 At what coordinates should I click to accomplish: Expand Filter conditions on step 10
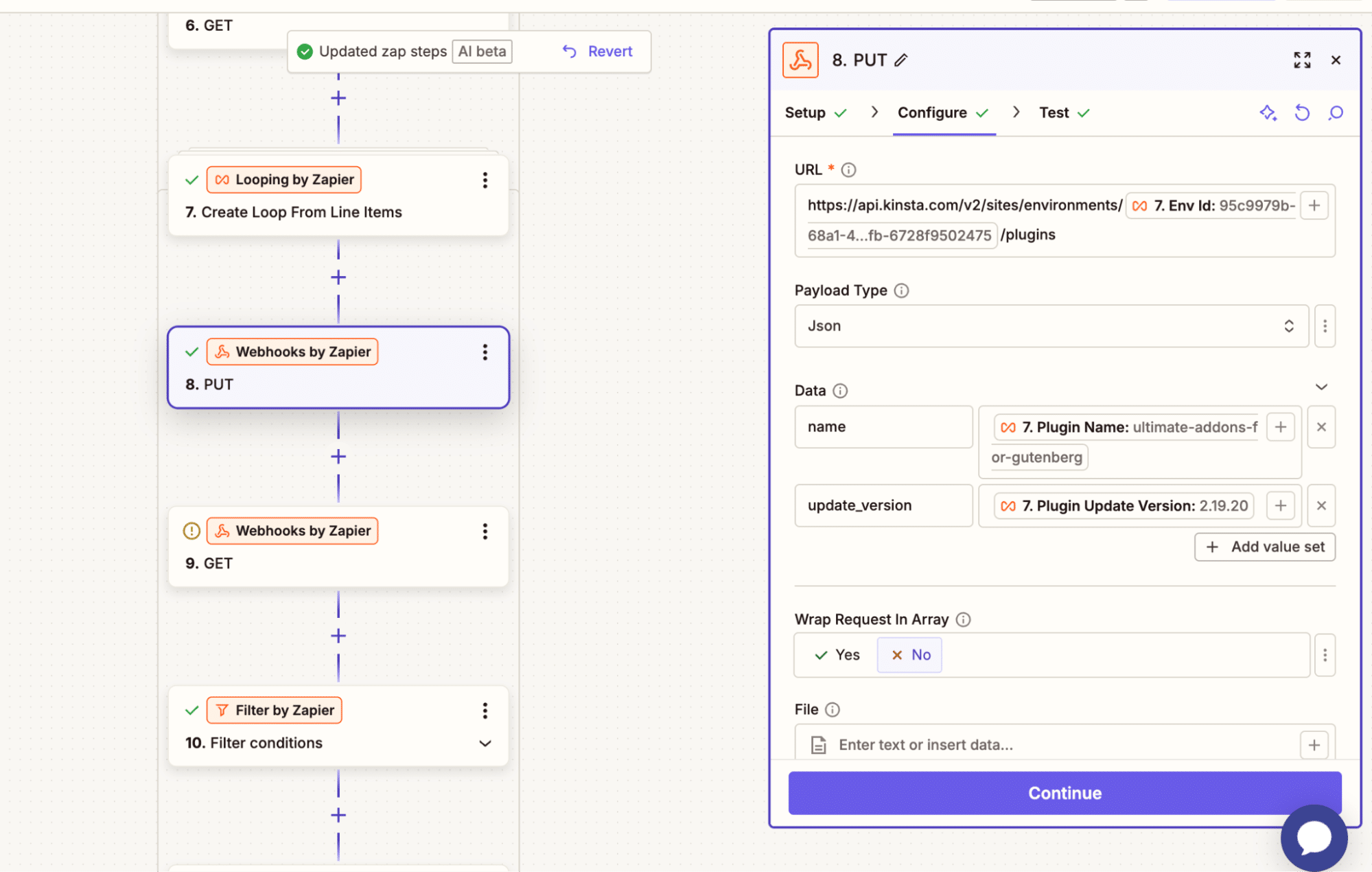point(485,743)
